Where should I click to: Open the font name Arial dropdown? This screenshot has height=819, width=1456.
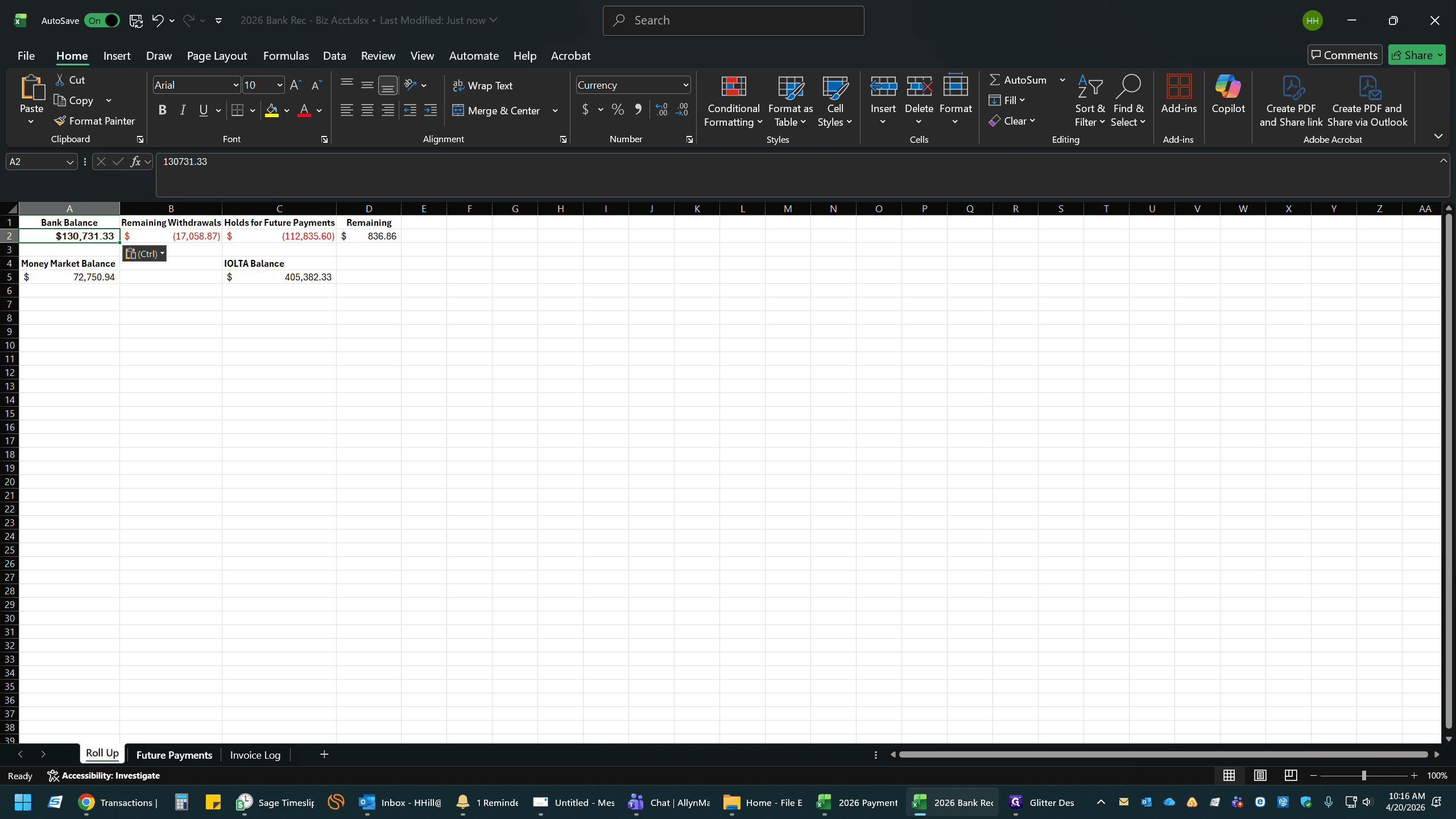click(x=236, y=85)
